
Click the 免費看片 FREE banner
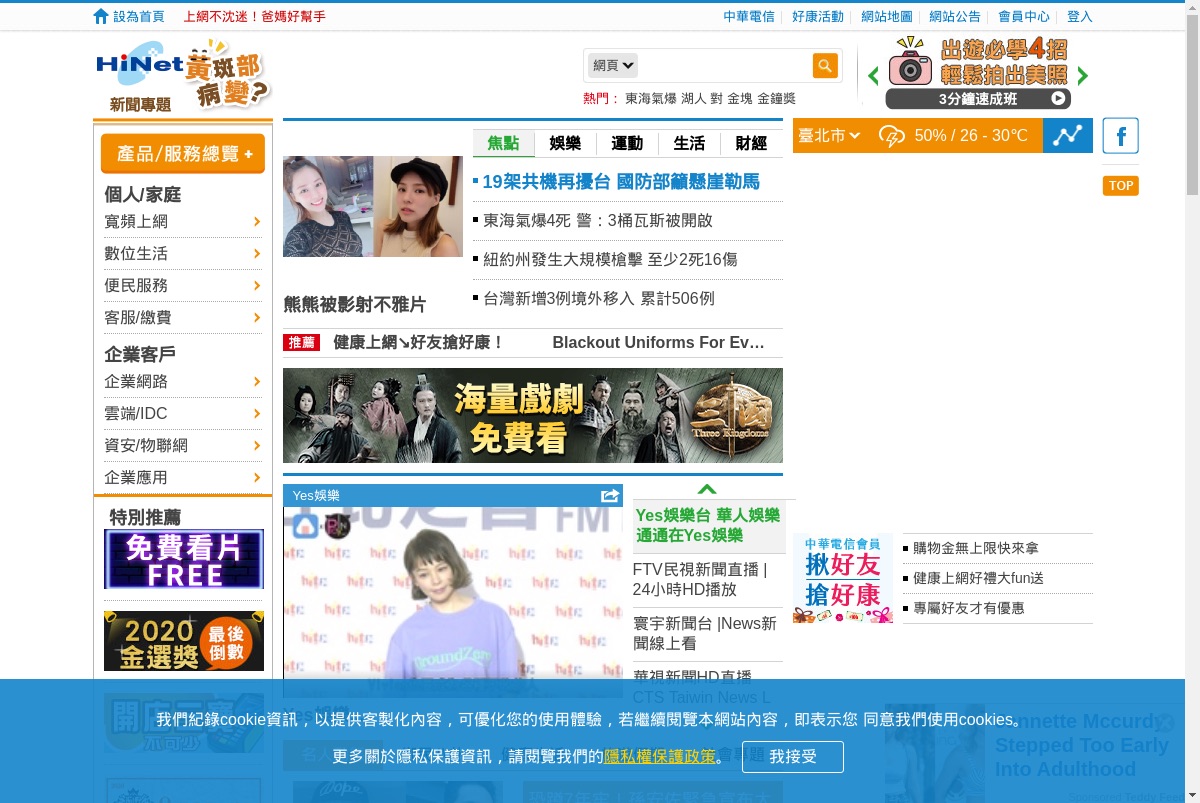(x=184, y=559)
